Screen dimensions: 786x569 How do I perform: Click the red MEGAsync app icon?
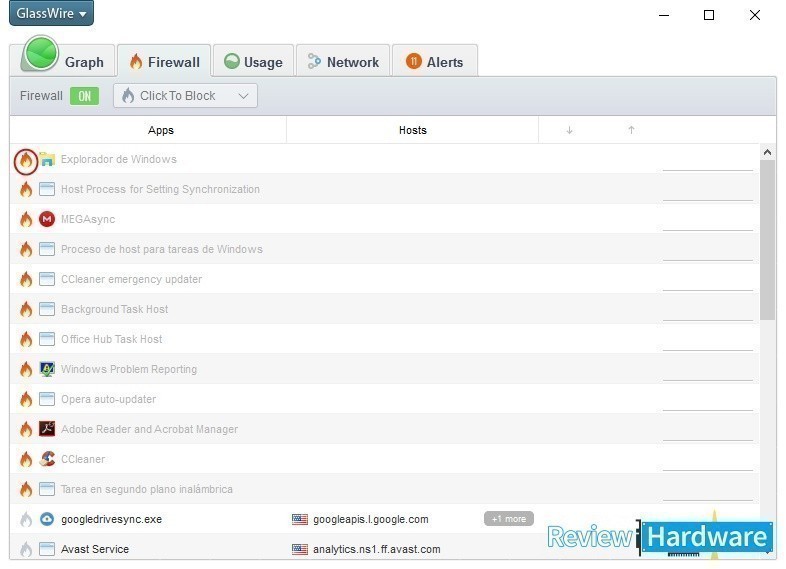[47, 219]
